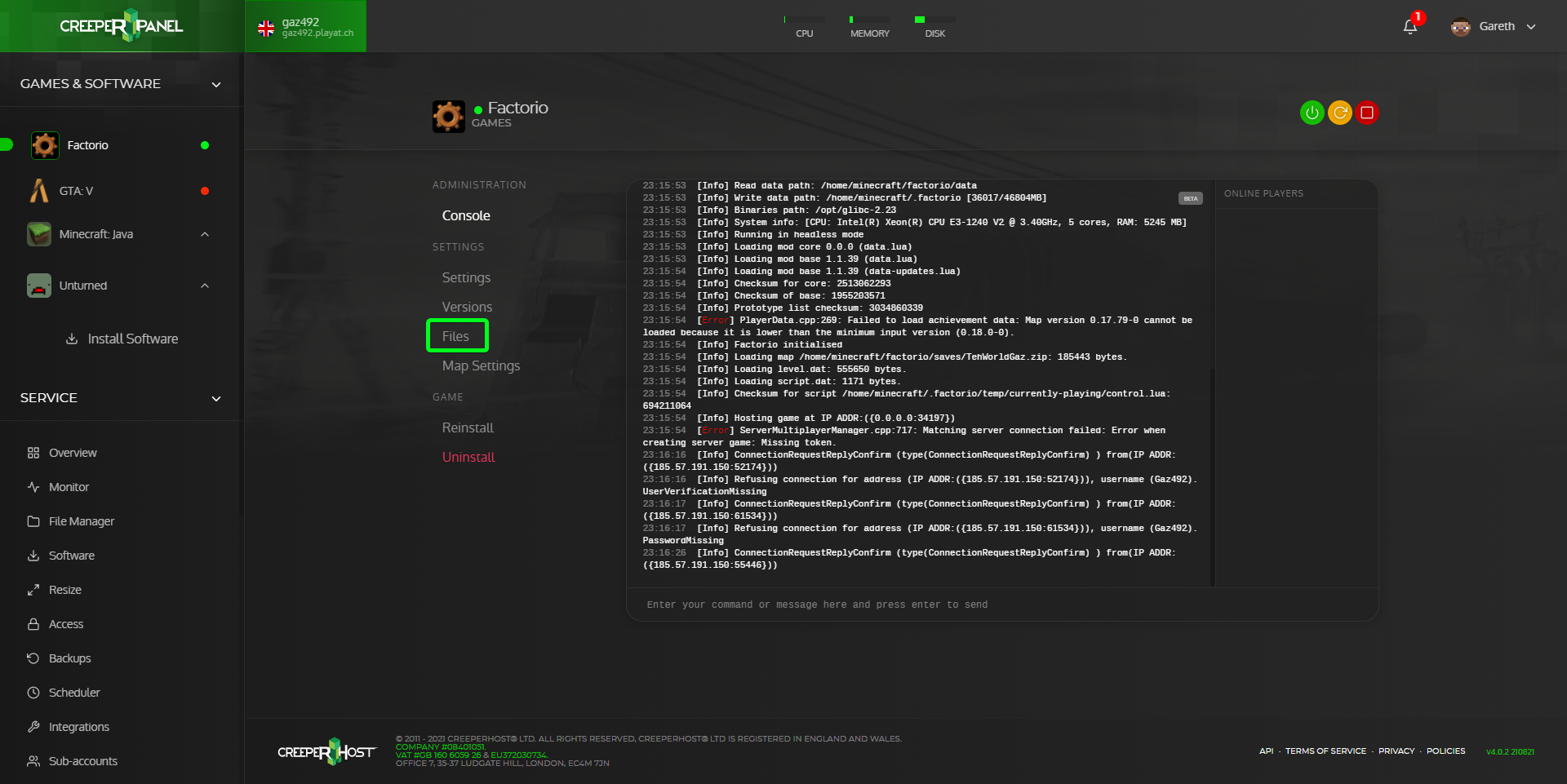Click the Gareth username text
1567x784 pixels.
[x=1497, y=27]
